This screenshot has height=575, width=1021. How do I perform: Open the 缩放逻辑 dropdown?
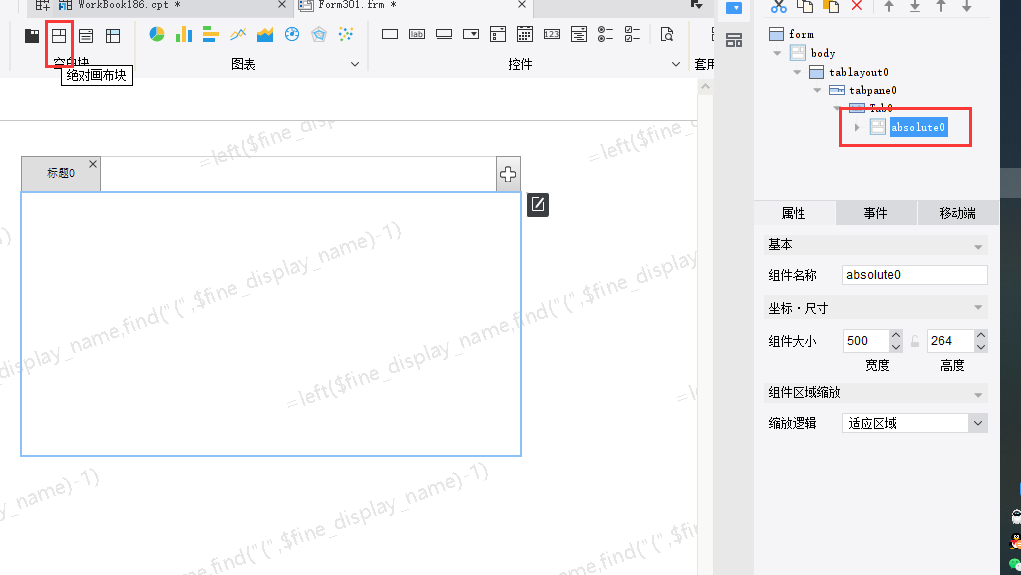coord(914,423)
